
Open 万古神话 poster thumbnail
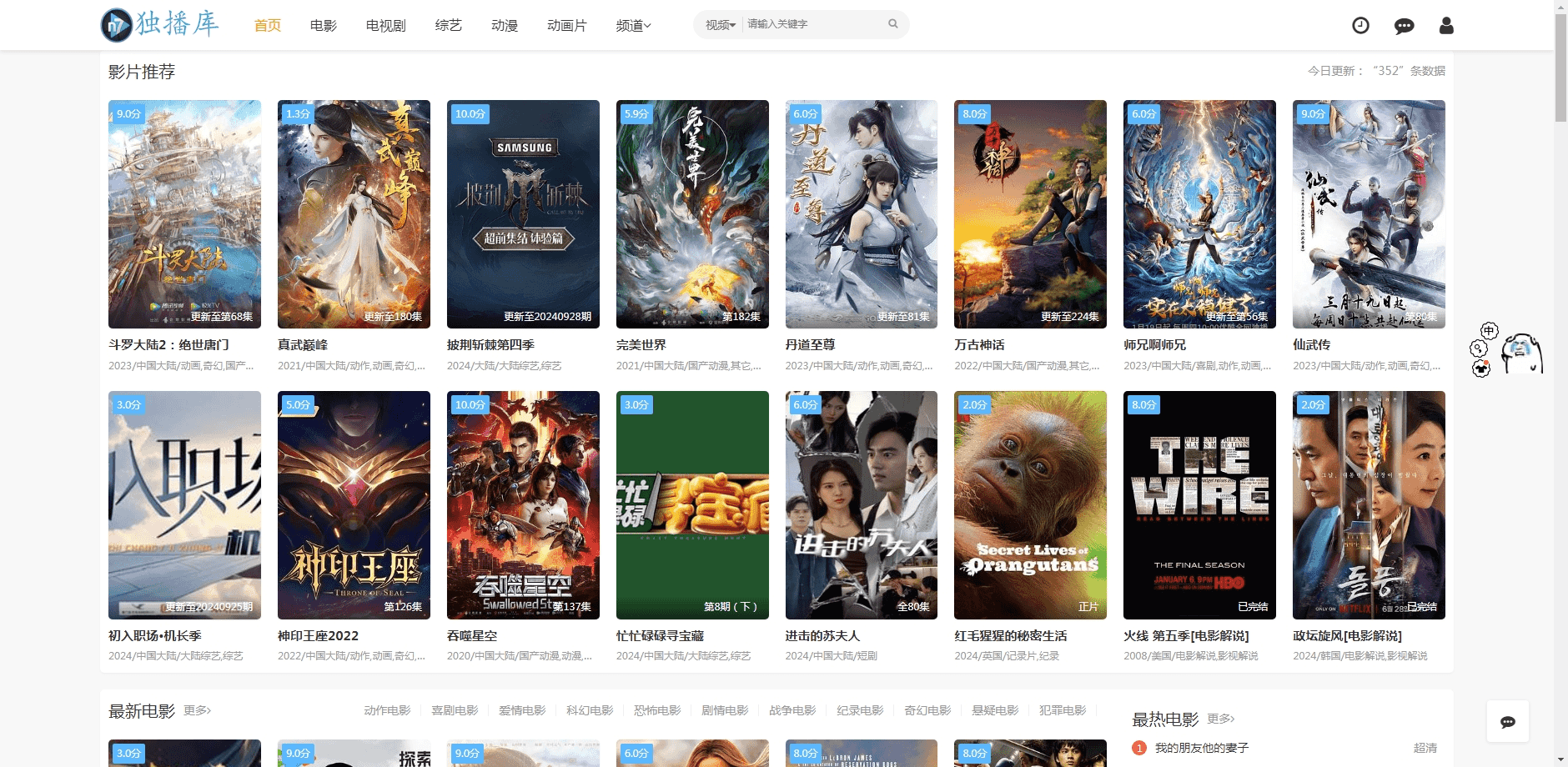(x=1031, y=214)
